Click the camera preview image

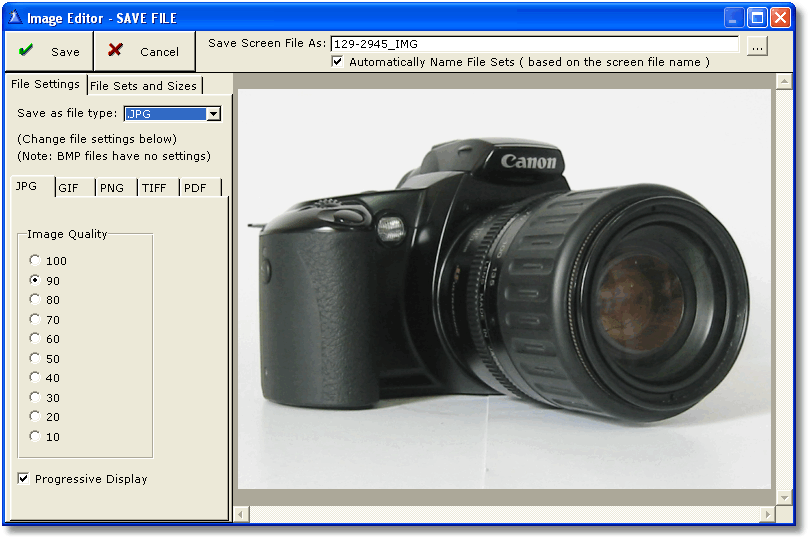point(504,289)
